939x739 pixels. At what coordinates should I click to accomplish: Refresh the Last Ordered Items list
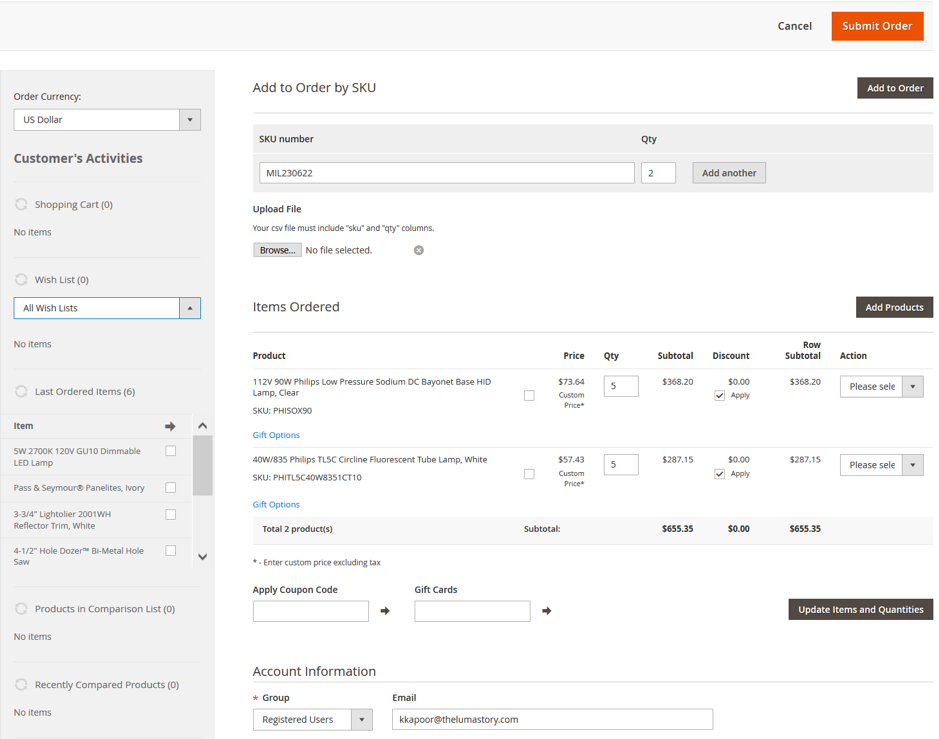(x=21, y=391)
